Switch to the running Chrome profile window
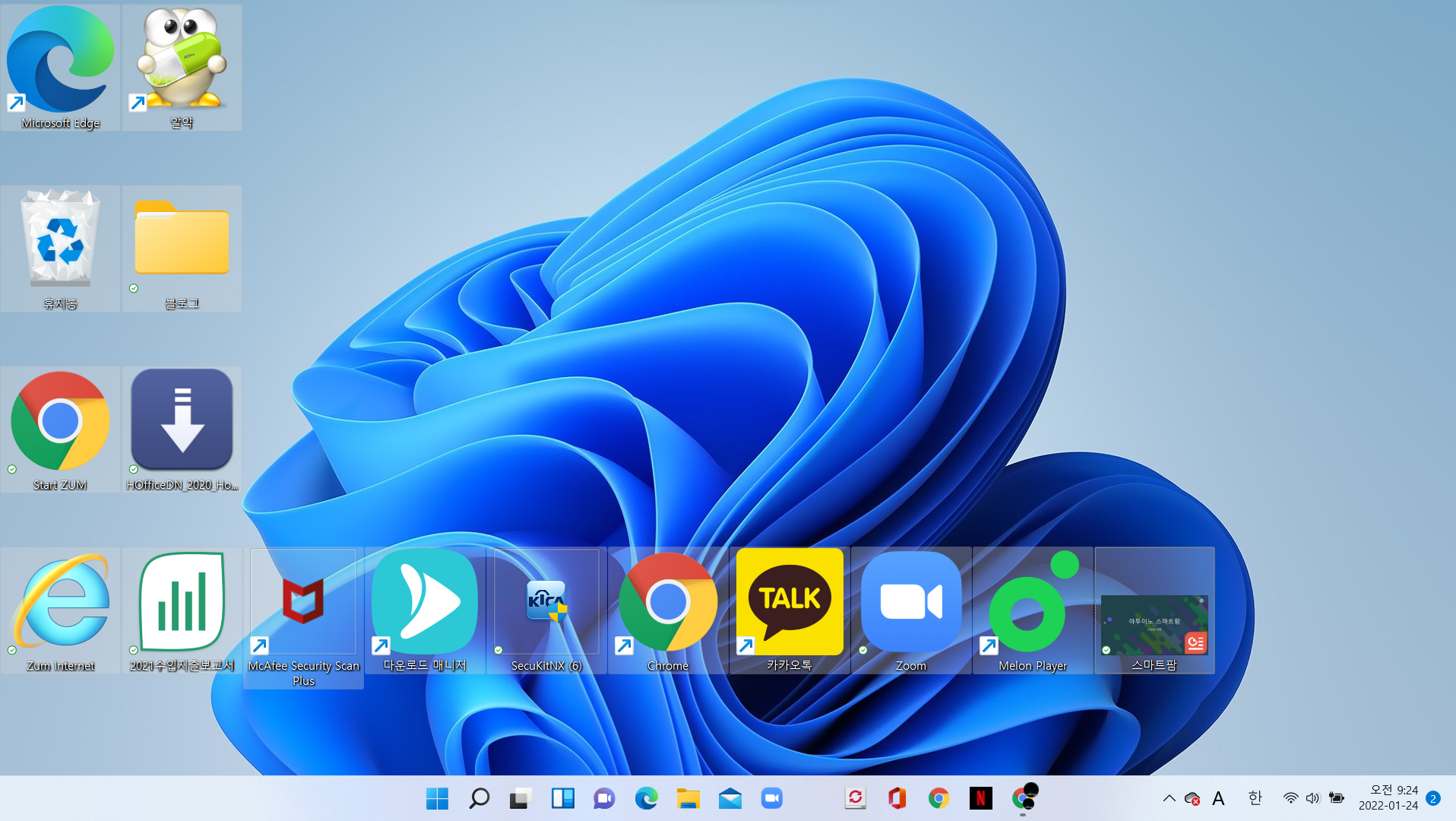This screenshot has width=1456, height=821. 1023,798
